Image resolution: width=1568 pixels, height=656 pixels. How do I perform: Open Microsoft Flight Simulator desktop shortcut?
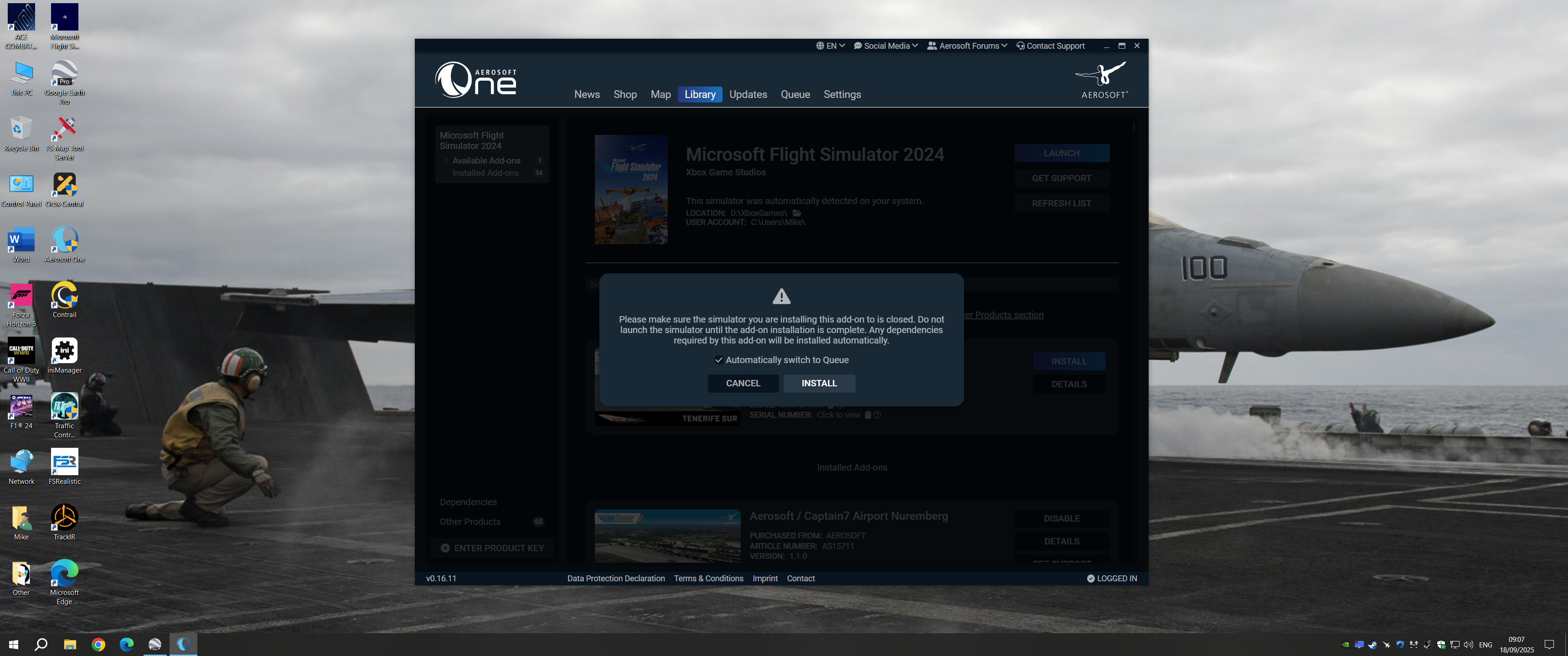65,27
